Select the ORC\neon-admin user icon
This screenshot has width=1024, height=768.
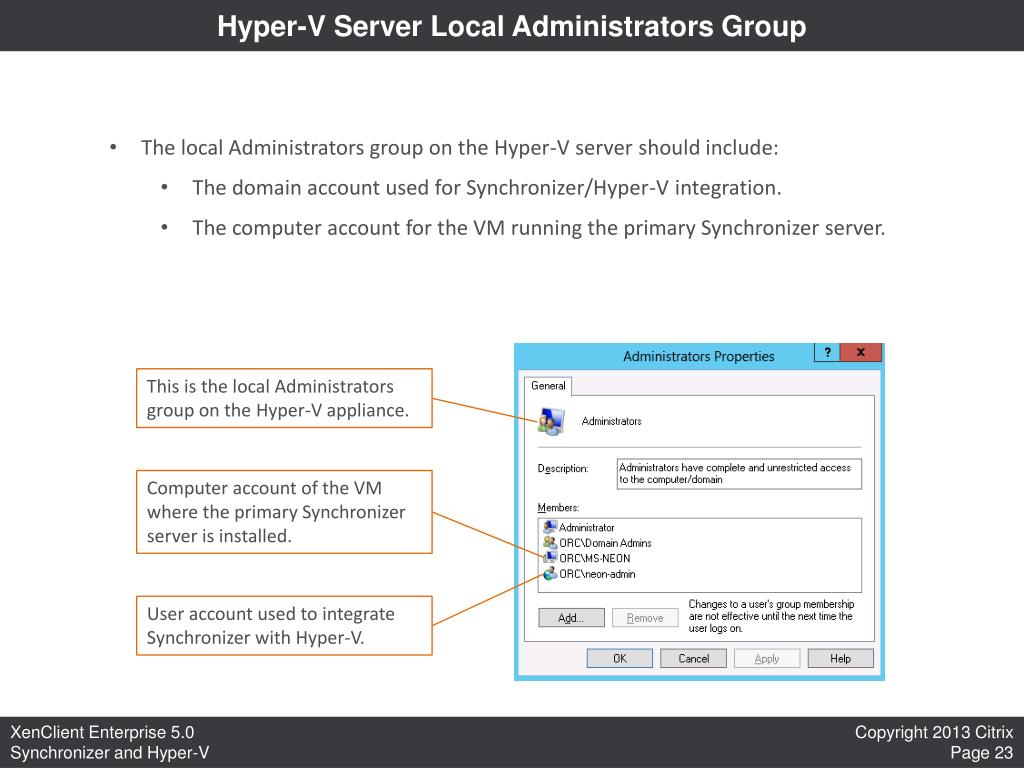[x=550, y=573]
